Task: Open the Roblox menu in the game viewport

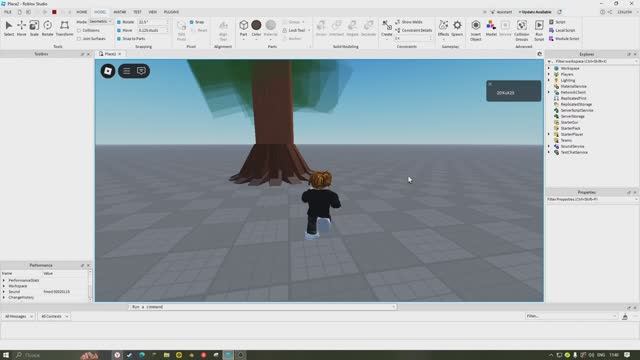Action: pos(108,71)
